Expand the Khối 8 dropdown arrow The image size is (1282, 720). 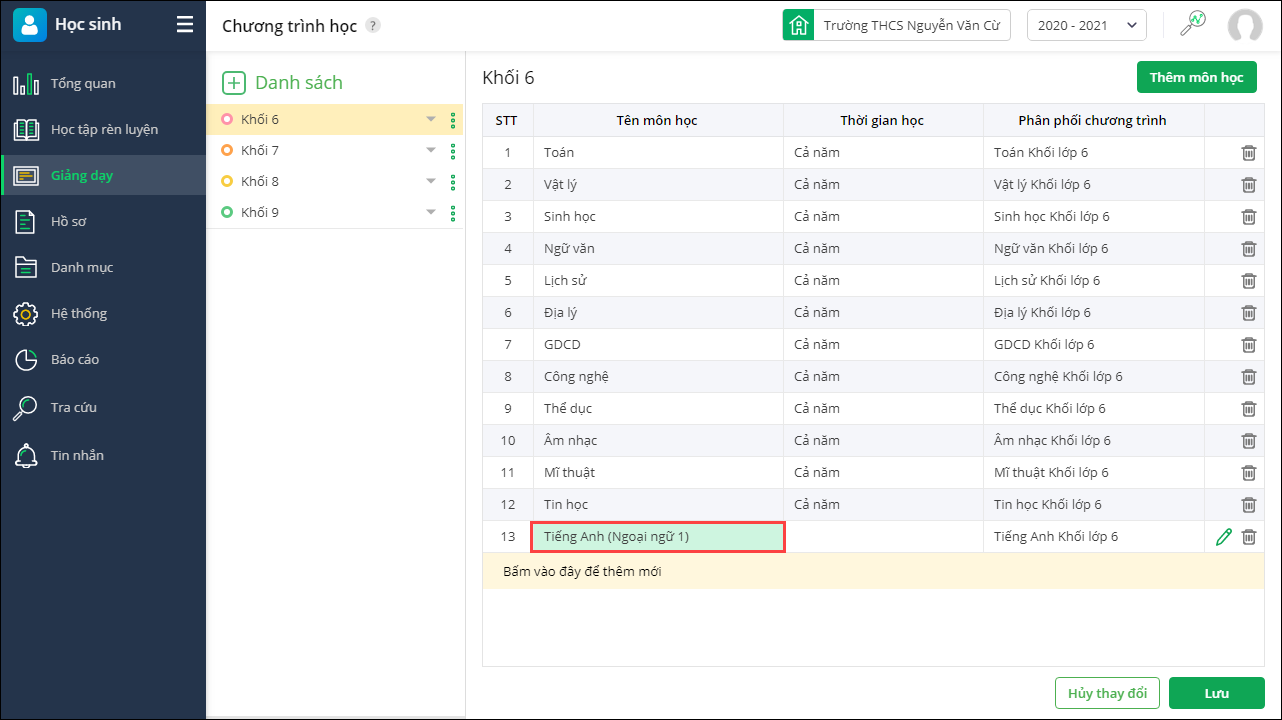(x=431, y=181)
